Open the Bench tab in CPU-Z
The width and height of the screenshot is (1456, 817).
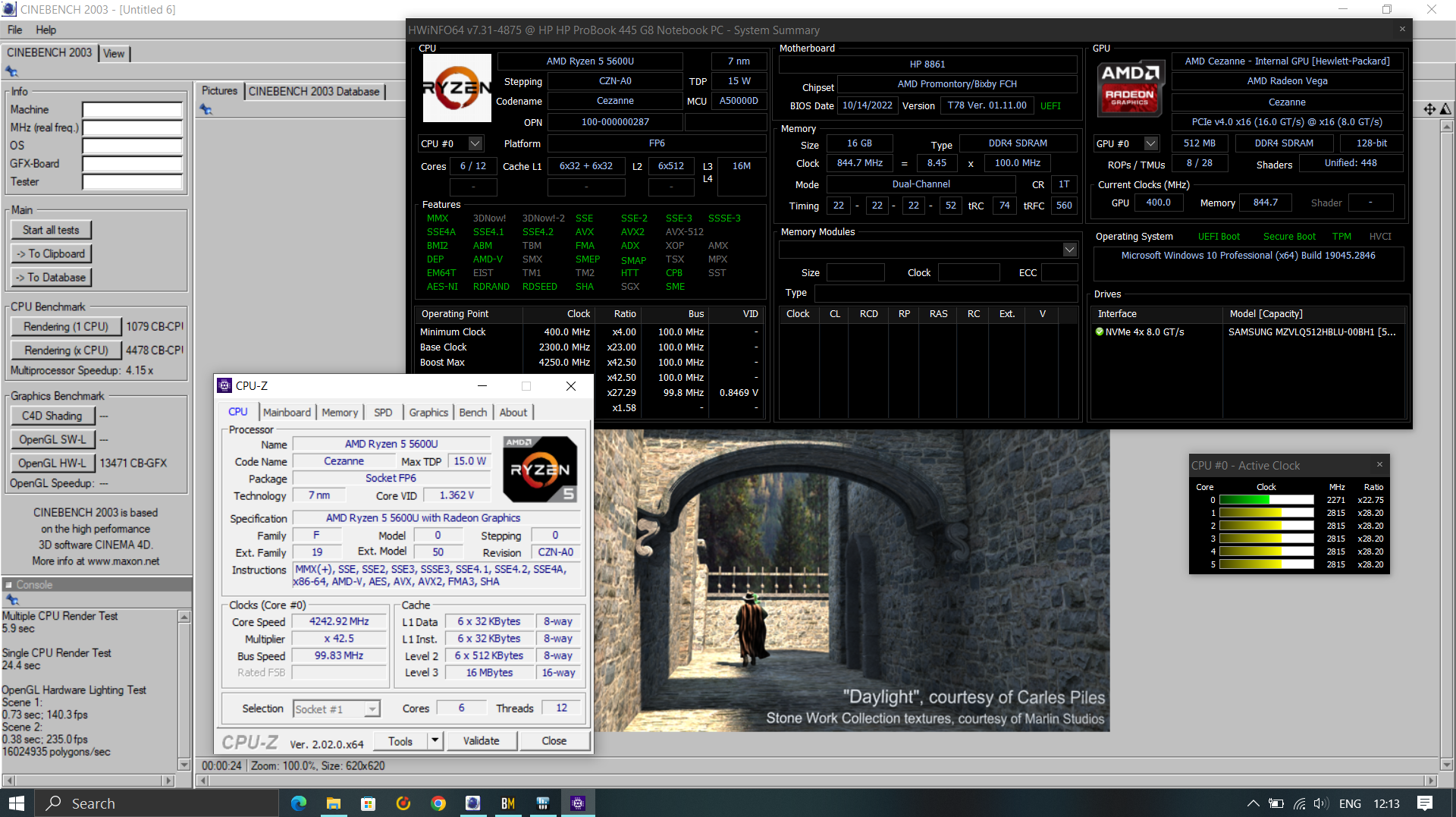click(473, 412)
